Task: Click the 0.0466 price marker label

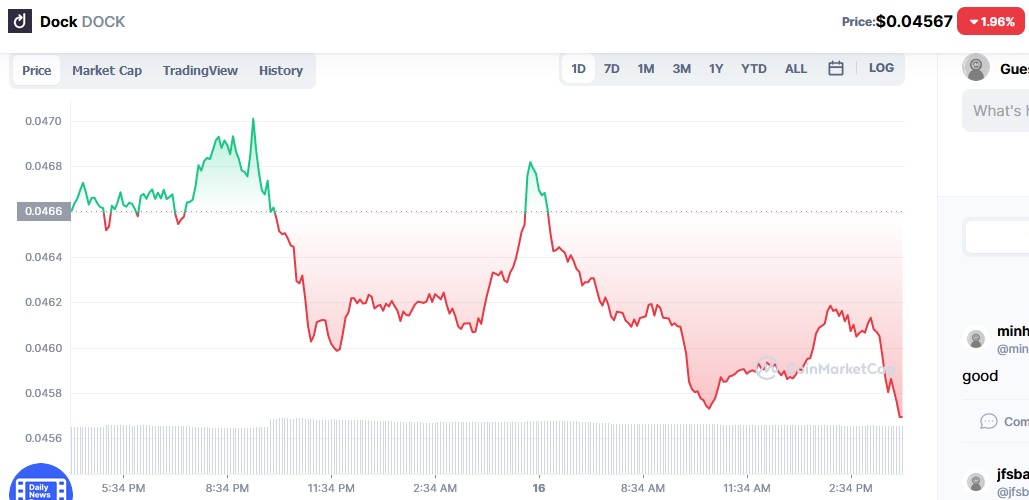Action: click(x=44, y=211)
